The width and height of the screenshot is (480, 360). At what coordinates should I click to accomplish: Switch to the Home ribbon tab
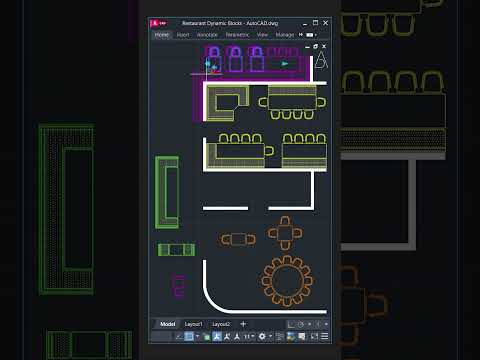162,35
